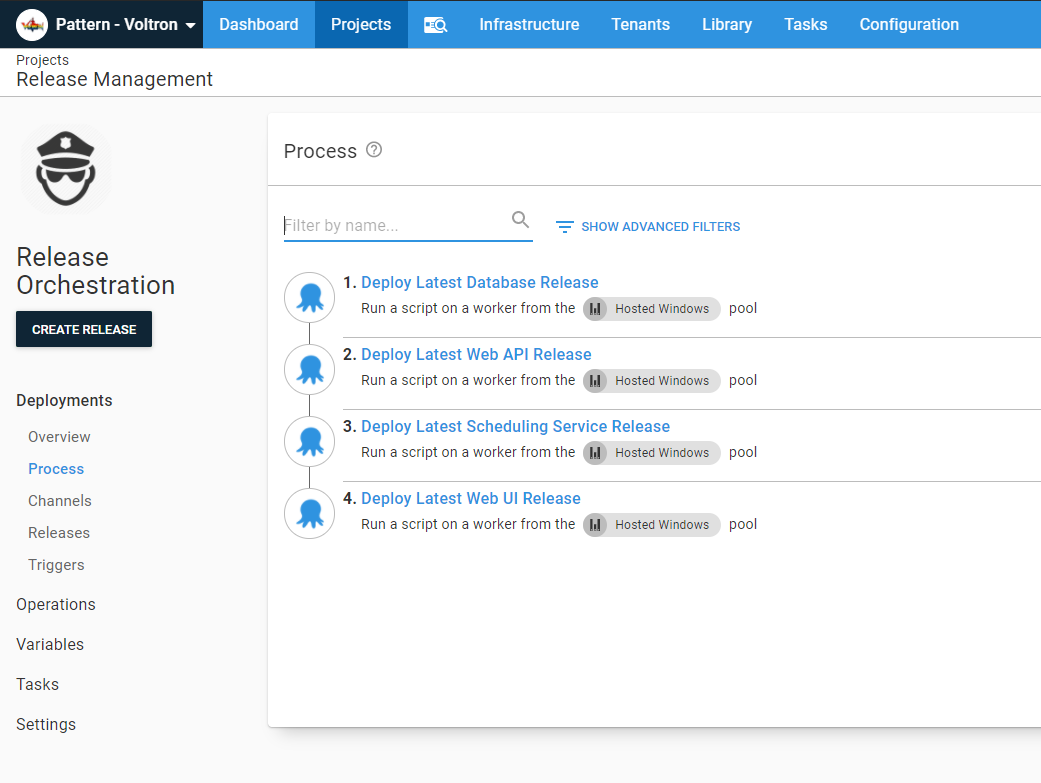Expand the Operations section in the sidebar
The image size is (1041, 783).
55,604
